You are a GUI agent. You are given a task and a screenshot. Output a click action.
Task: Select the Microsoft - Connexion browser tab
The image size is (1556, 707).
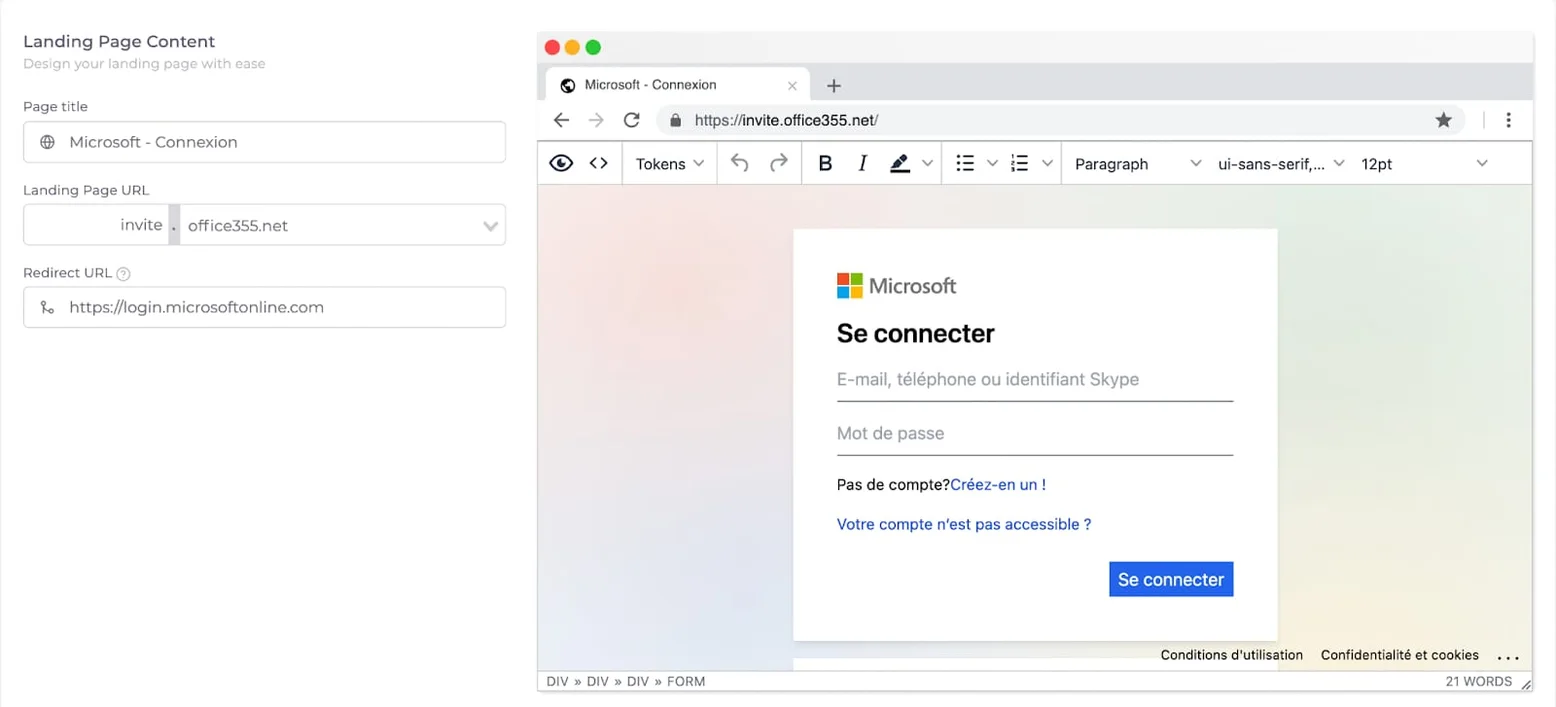pos(678,85)
